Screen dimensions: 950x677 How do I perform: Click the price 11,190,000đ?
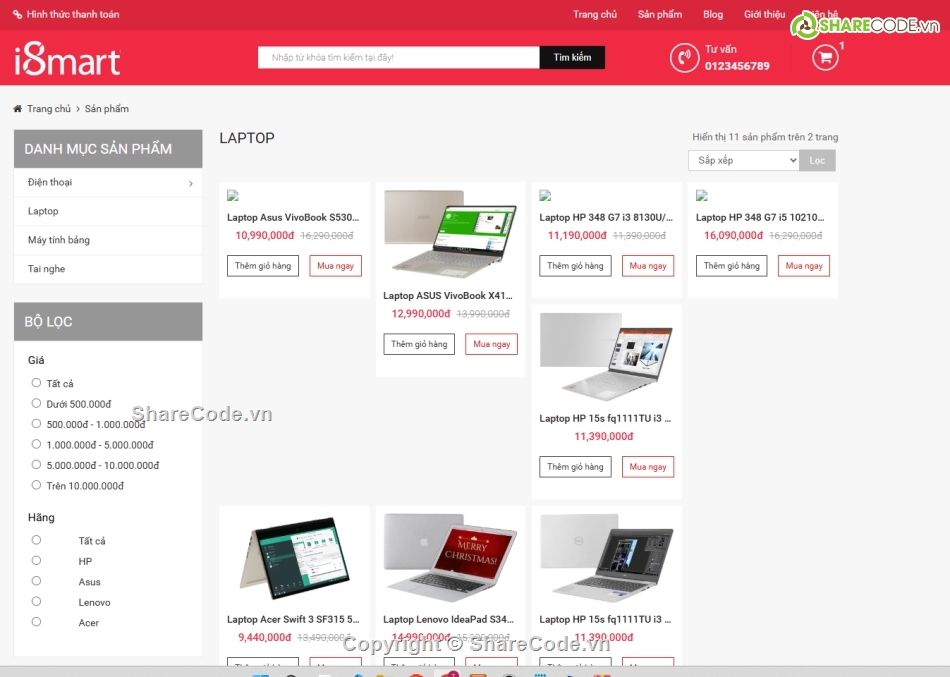[577, 236]
